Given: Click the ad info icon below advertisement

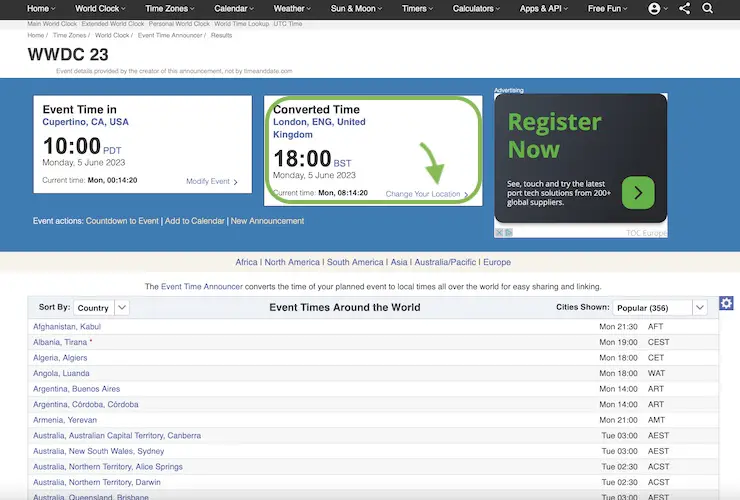Looking at the screenshot, I should click(x=500, y=232).
